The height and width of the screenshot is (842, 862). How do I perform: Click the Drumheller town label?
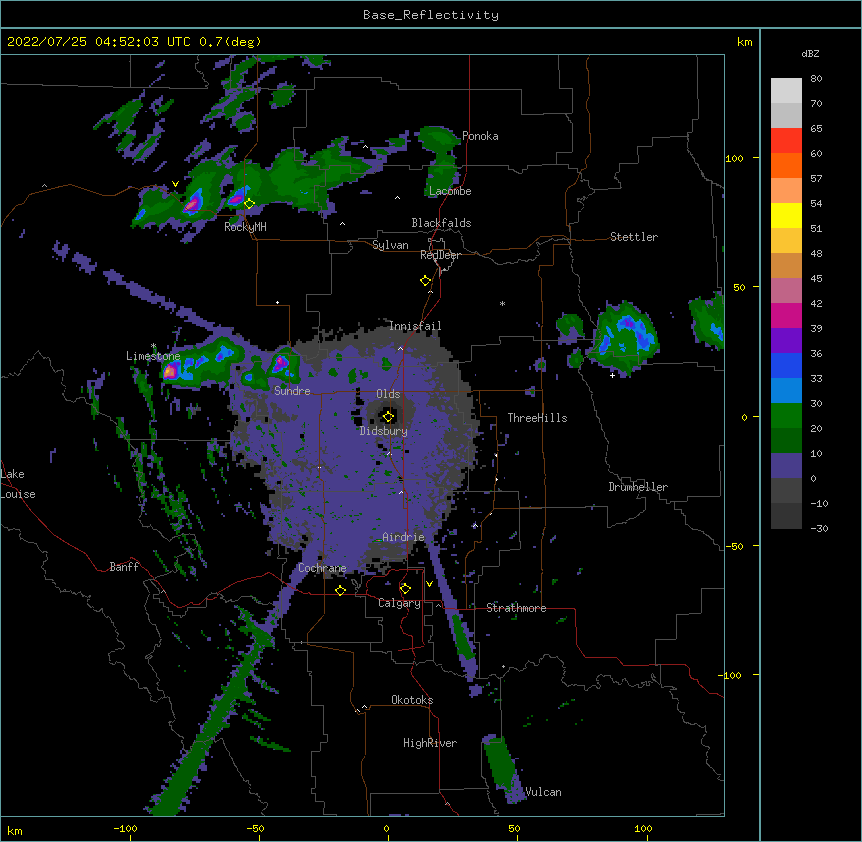pos(638,487)
